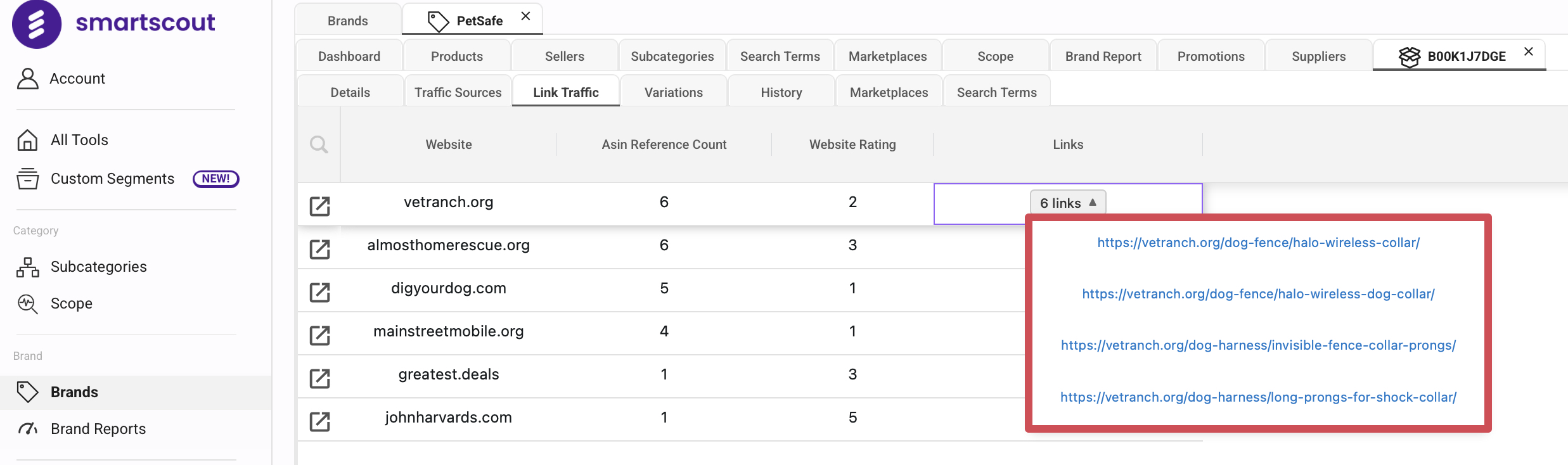
Task: Open the Account user icon
Action: click(27, 79)
